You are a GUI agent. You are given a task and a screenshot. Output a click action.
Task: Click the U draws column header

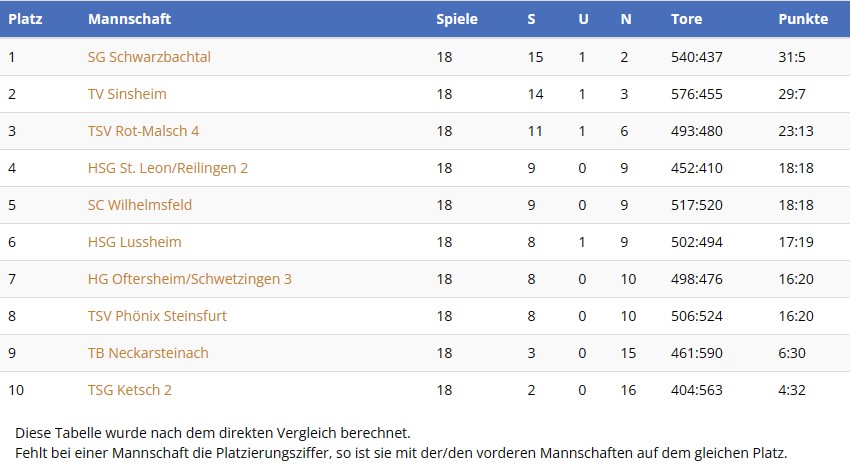point(583,19)
